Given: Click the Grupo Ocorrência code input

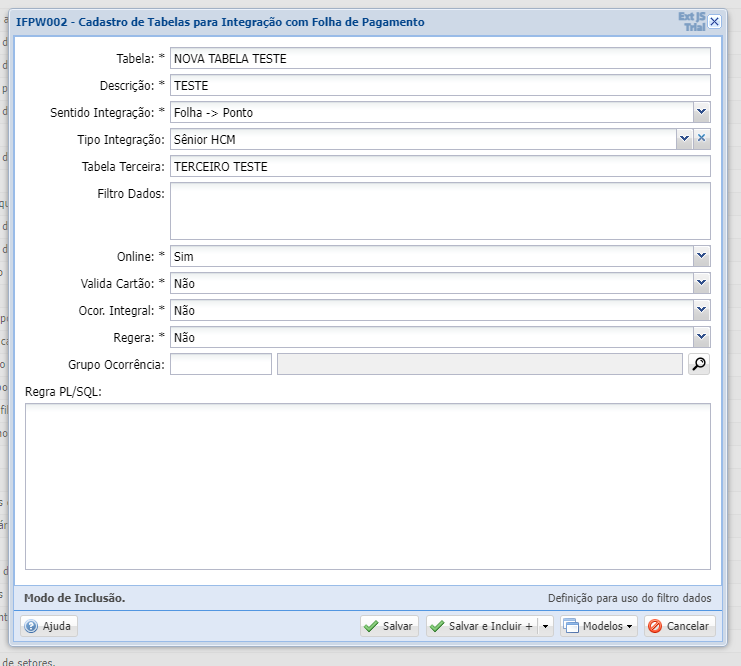Looking at the screenshot, I should (x=221, y=364).
